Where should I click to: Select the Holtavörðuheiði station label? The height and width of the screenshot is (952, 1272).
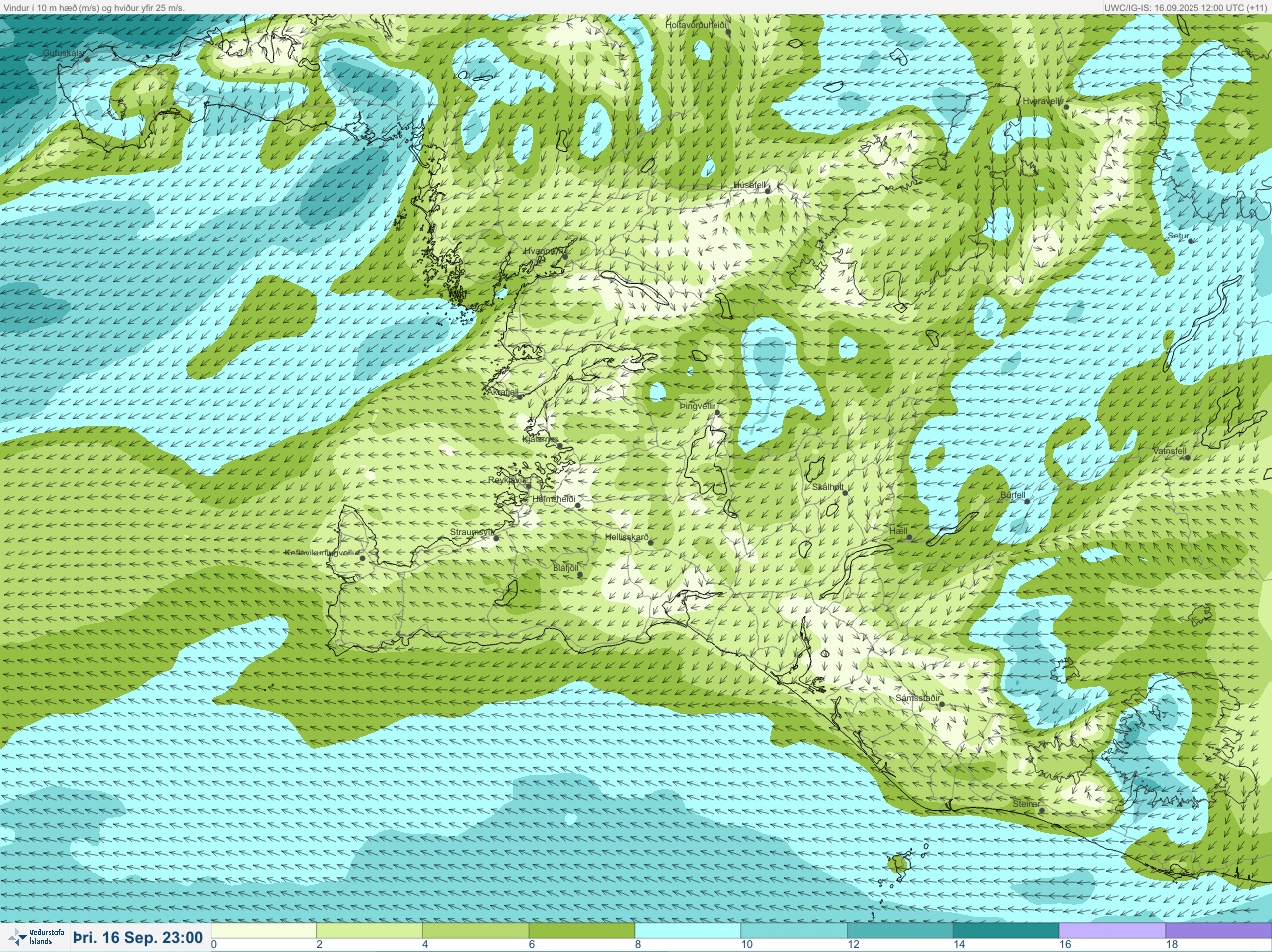[x=698, y=24]
